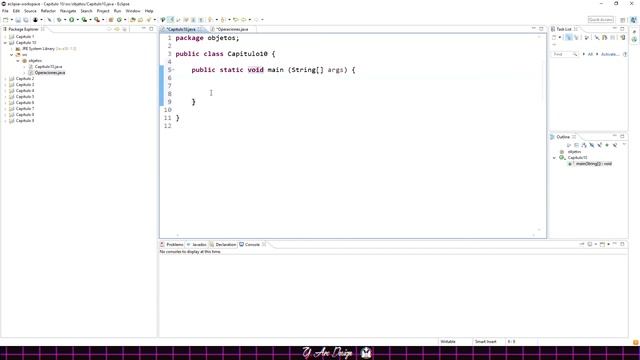Toggle highlighted Categorized button in Task List
The image size is (640, 360).
(569, 37)
